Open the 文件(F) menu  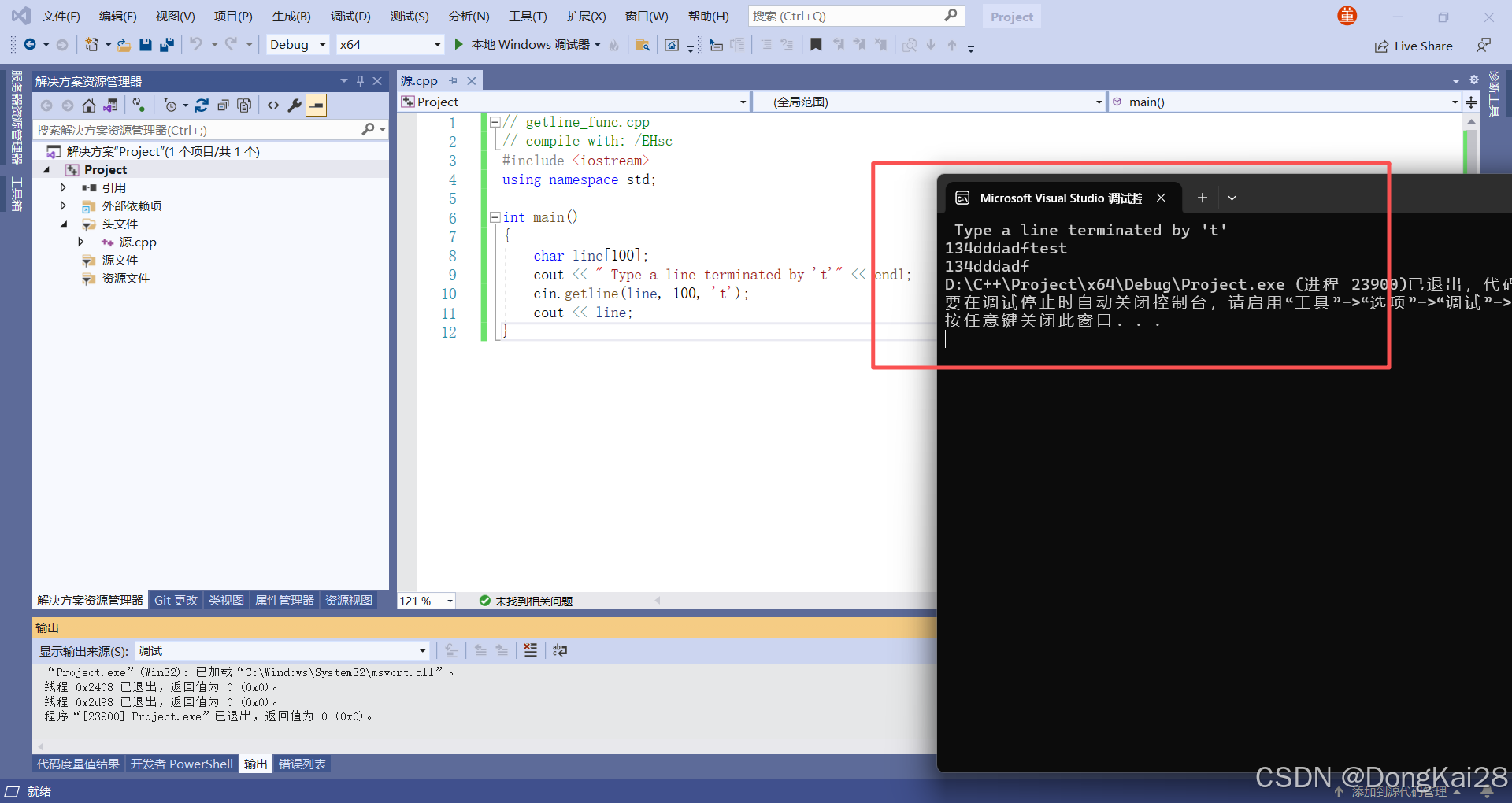61,16
